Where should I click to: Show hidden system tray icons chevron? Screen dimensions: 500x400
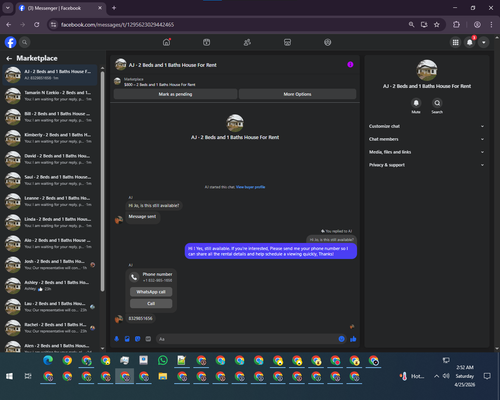click(436, 376)
